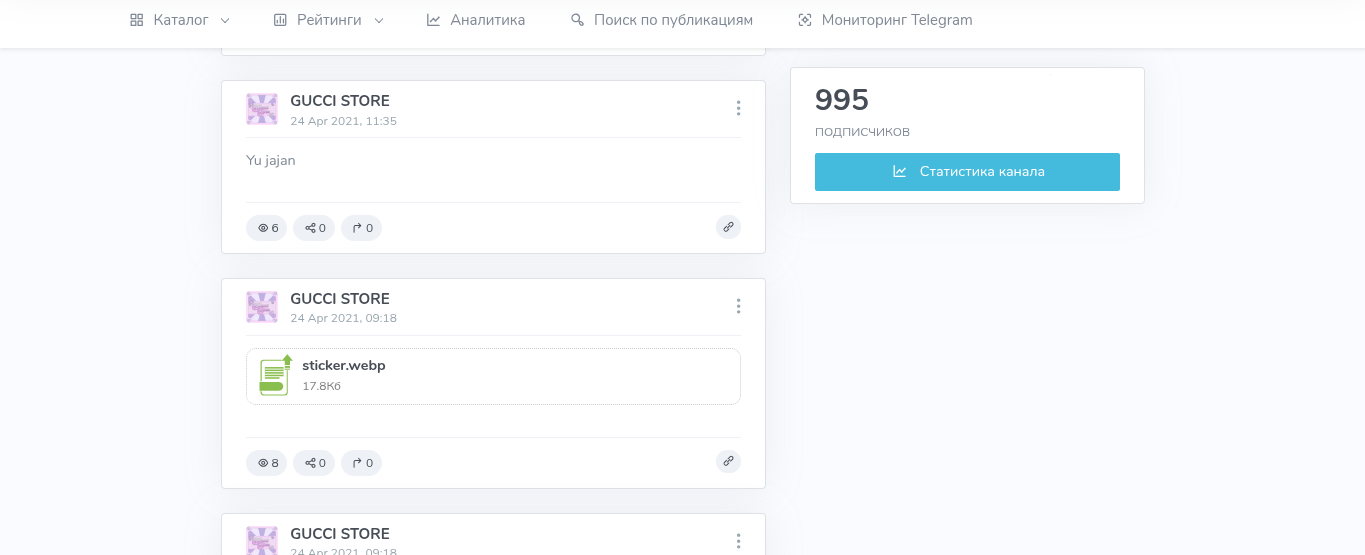Click forwards counter on the Yu jajan post
The height and width of the screenshot is (555, 1365).
tap(361, 228)
